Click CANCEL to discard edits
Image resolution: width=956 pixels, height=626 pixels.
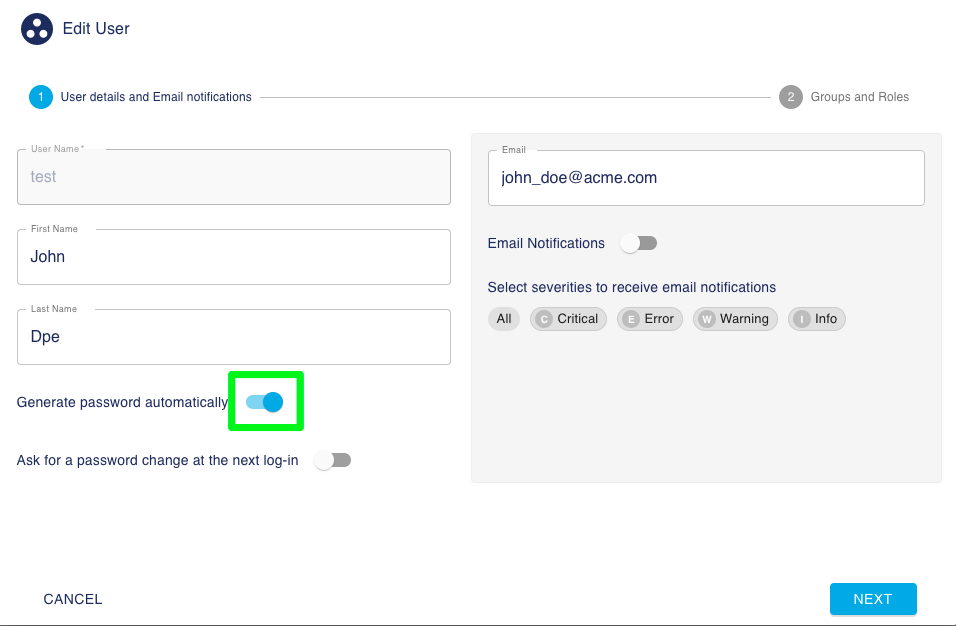pos(73,599)
